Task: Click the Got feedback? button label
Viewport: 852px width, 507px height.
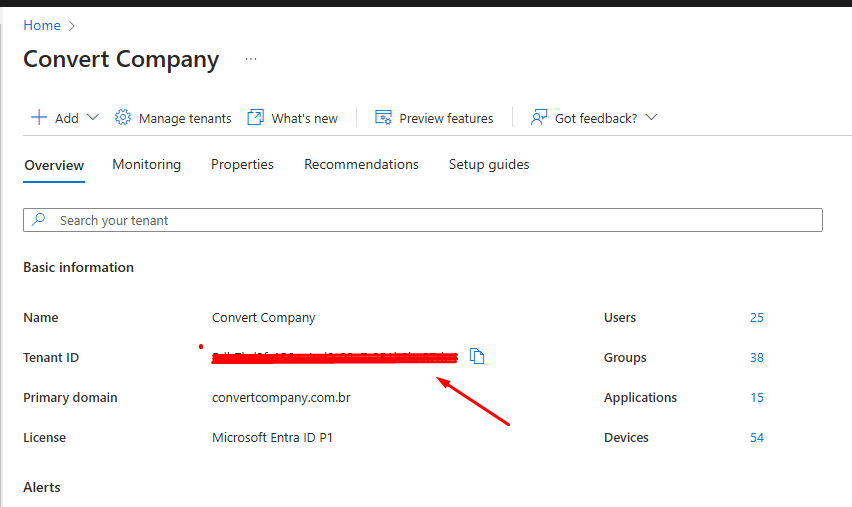Action: (x=596, y=118)
